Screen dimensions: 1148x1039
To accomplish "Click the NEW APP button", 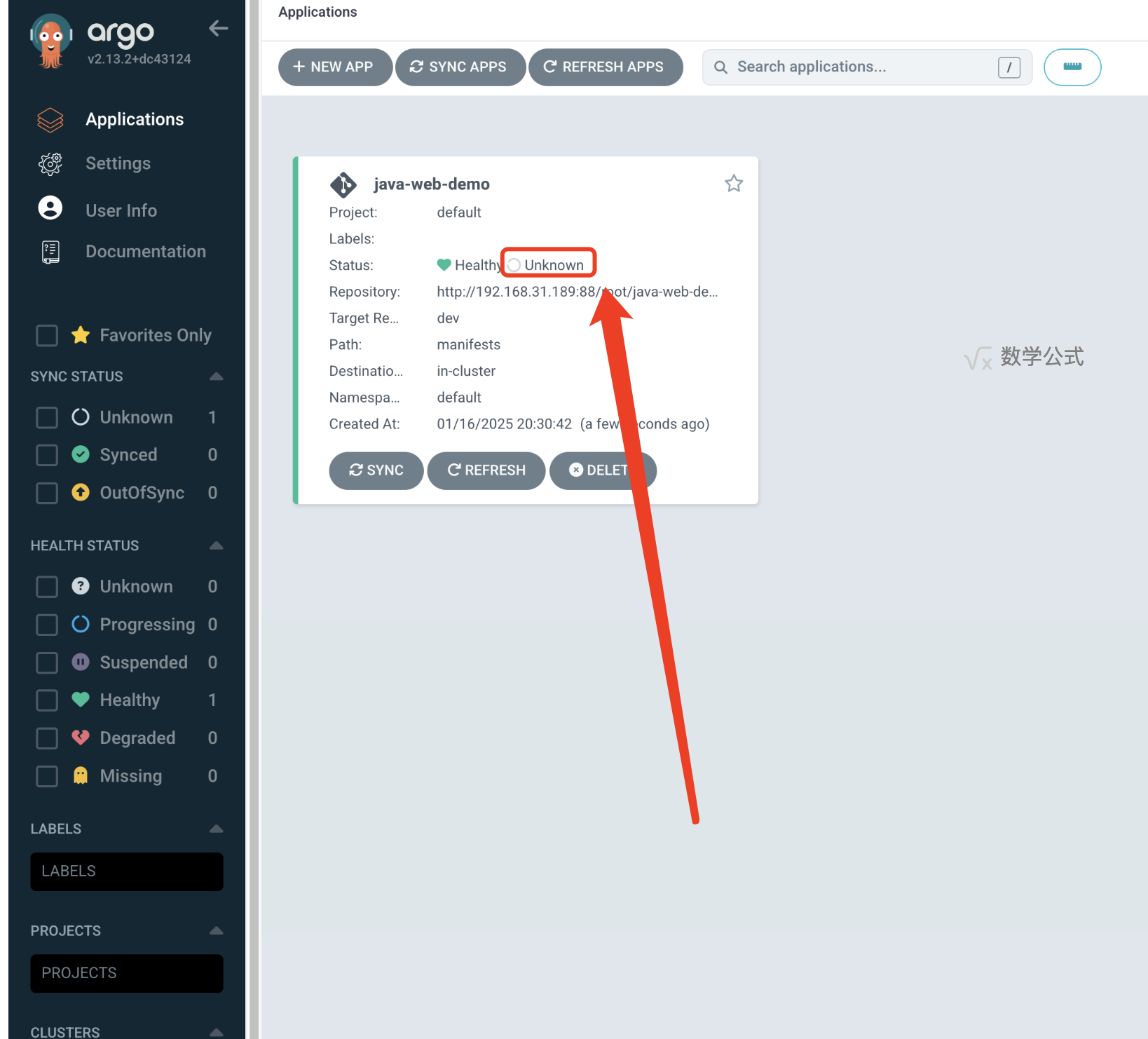I will [335, 67].
